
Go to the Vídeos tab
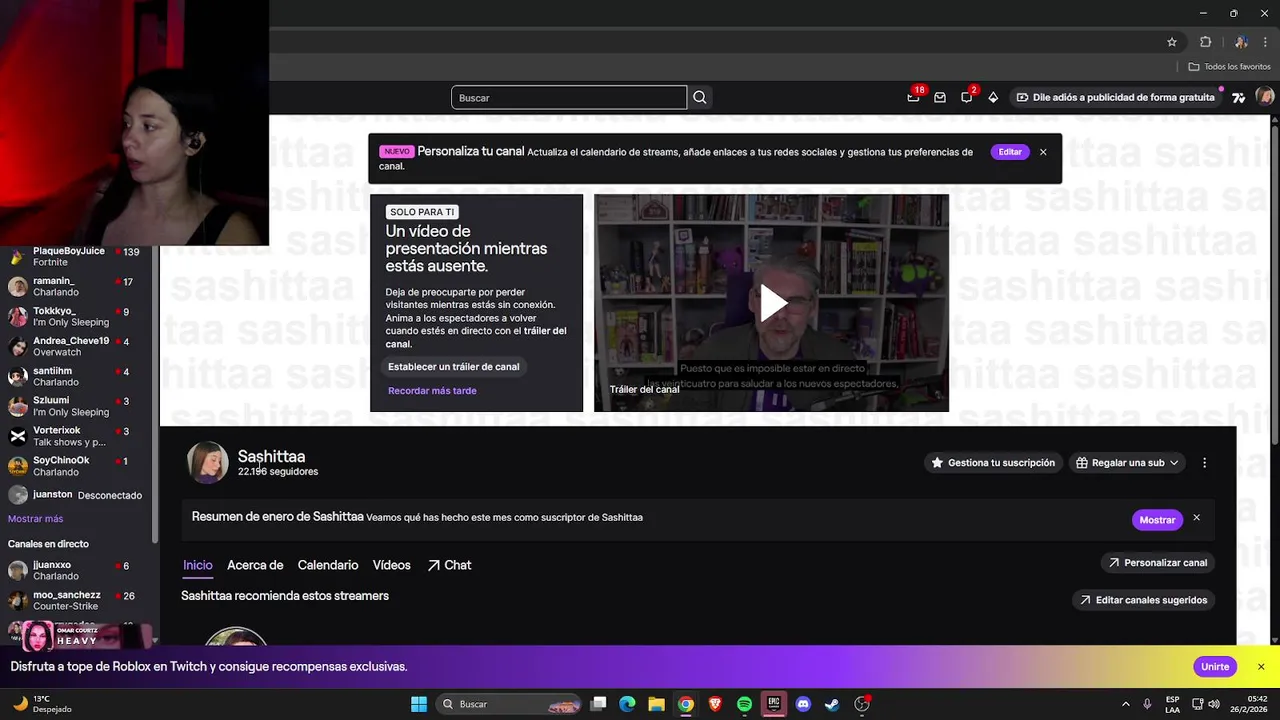[392, 565]
